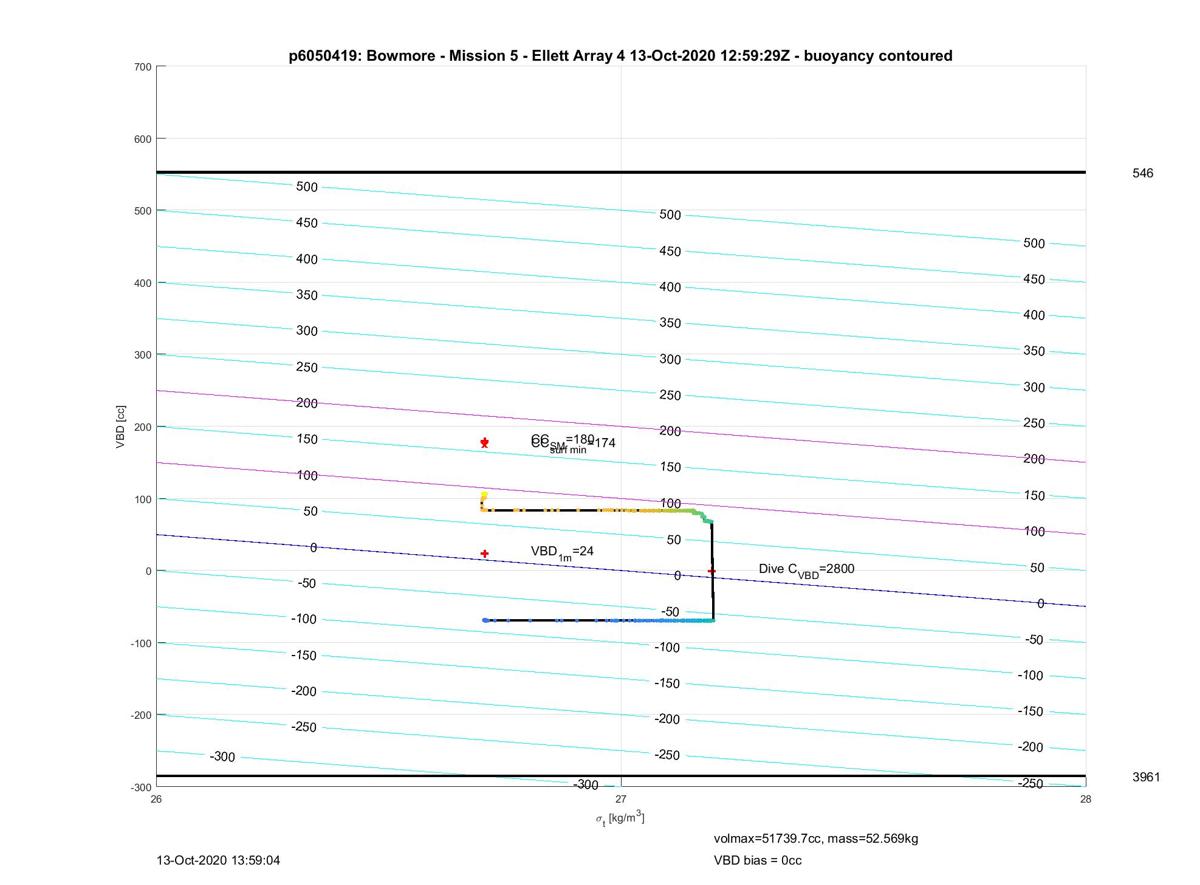Click the x-axis tick label 26

156,799
